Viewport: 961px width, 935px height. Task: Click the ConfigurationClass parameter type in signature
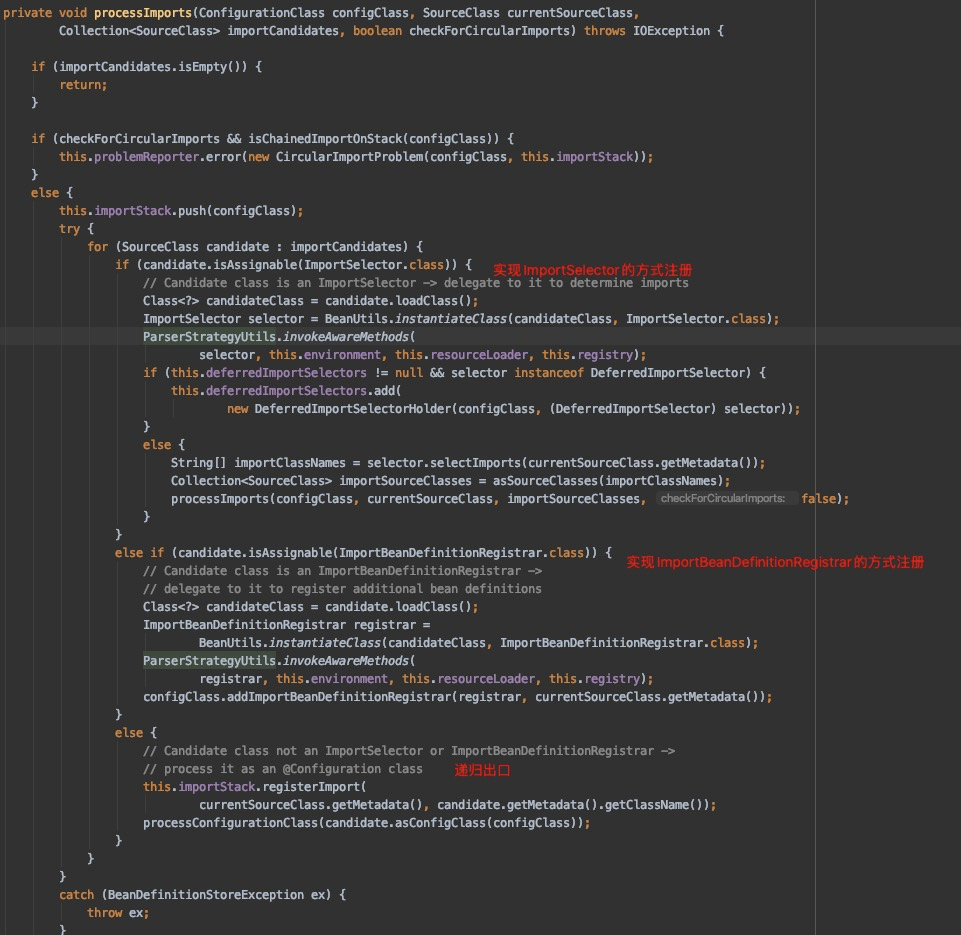[261, 12]
